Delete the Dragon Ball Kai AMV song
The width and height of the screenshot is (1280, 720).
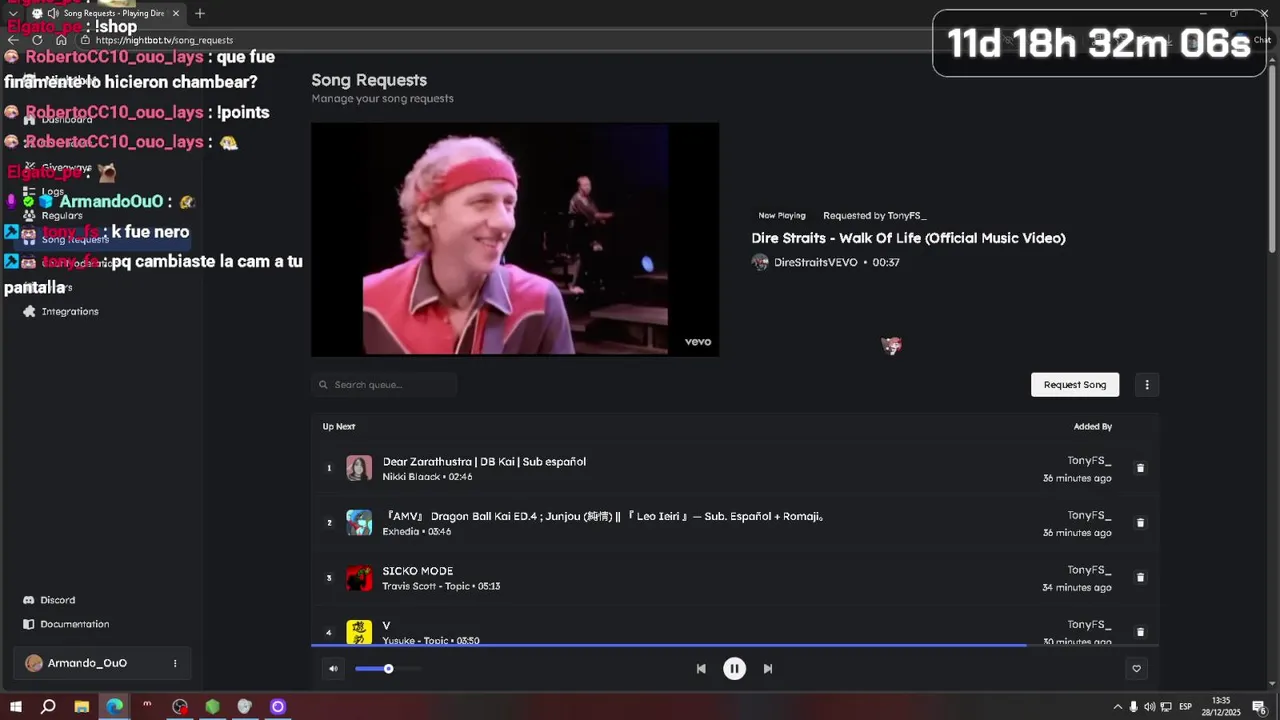(x=1140, y=523)
